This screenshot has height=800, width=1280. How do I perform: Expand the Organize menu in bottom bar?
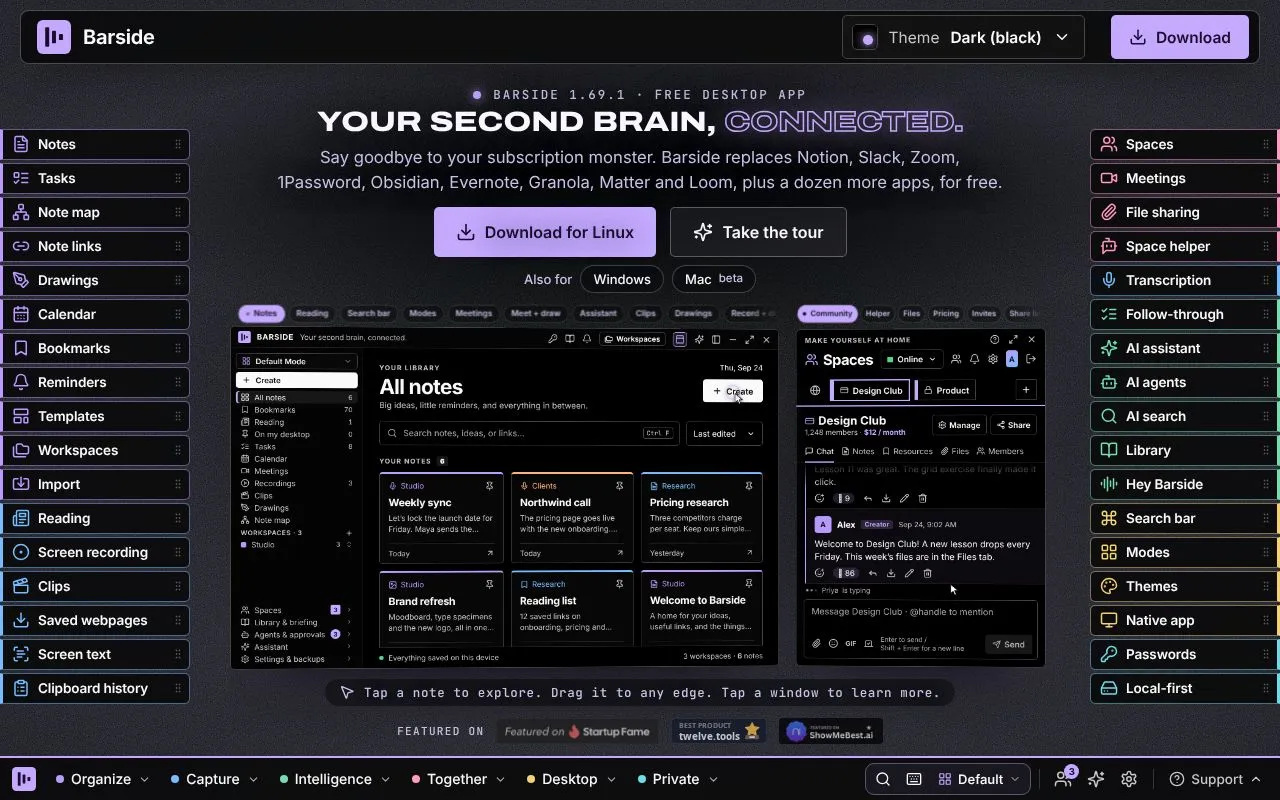[103, 779]
